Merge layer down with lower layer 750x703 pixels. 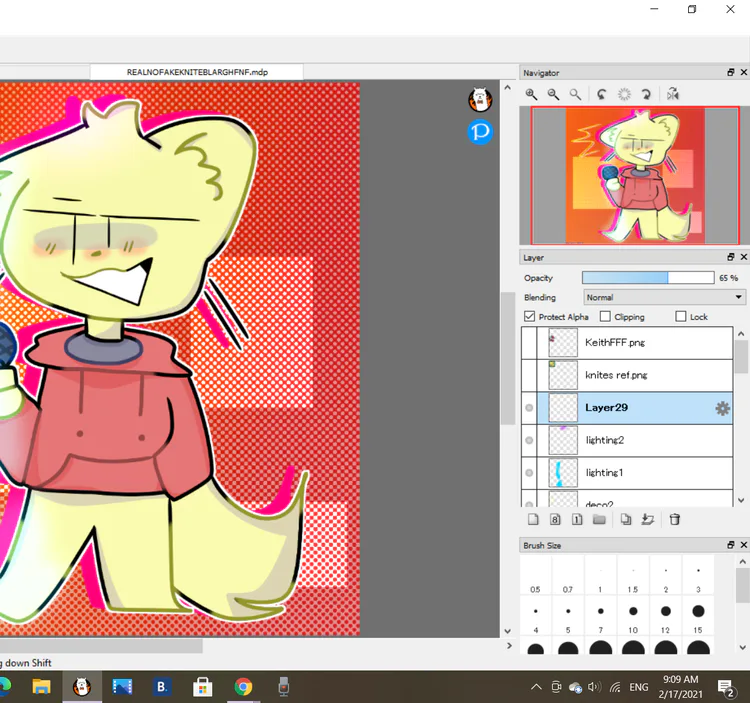[x=648, y=519]
